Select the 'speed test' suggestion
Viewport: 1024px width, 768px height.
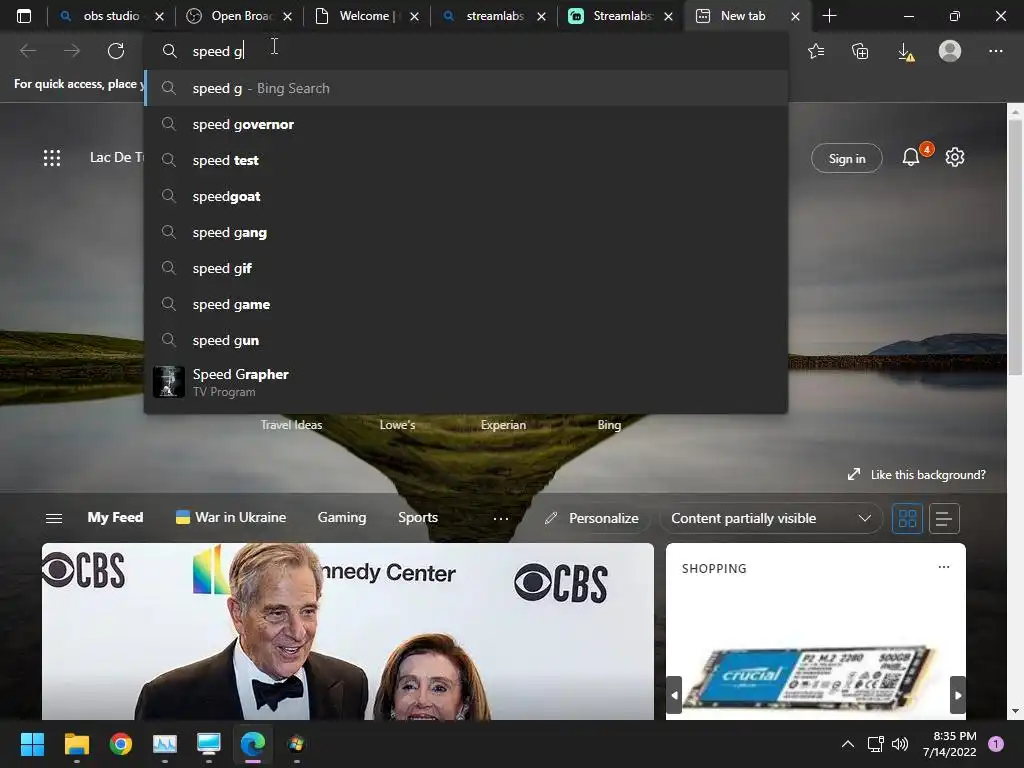(x=466, y=160)
